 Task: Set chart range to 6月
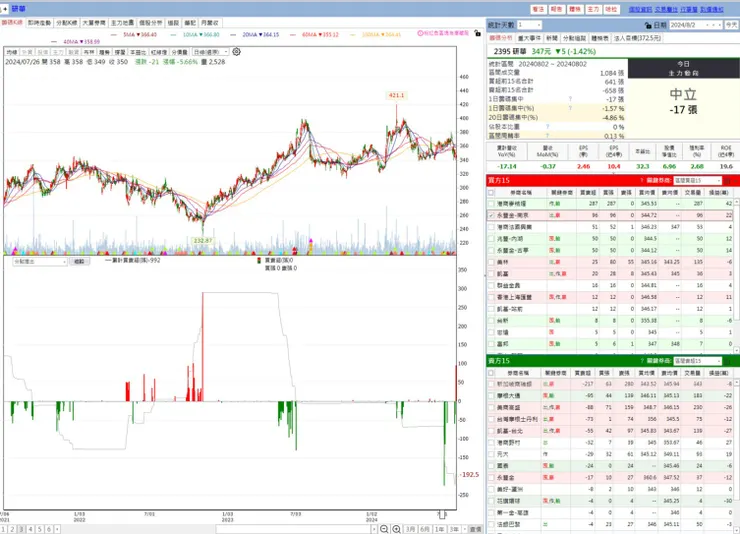click(425, 529)
